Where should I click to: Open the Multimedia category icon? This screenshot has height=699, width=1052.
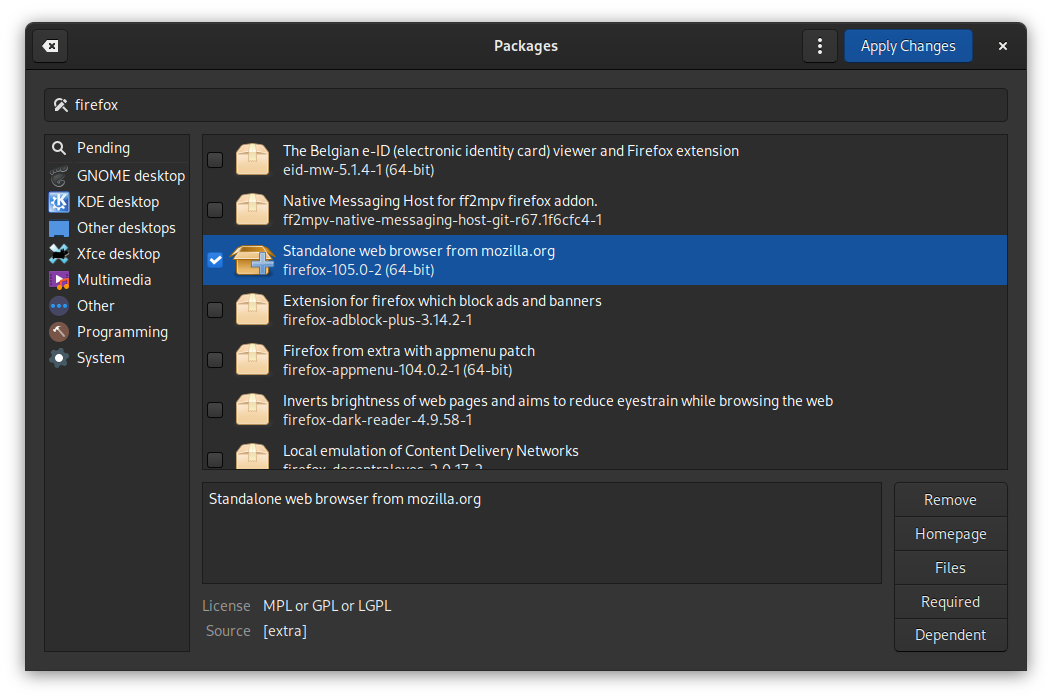(60, 279)
